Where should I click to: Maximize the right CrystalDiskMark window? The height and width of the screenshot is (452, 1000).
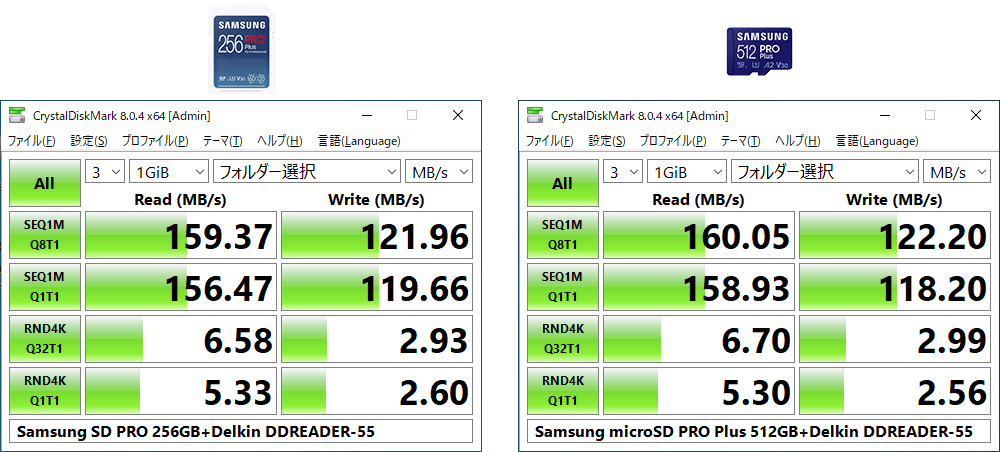point(930,115)
